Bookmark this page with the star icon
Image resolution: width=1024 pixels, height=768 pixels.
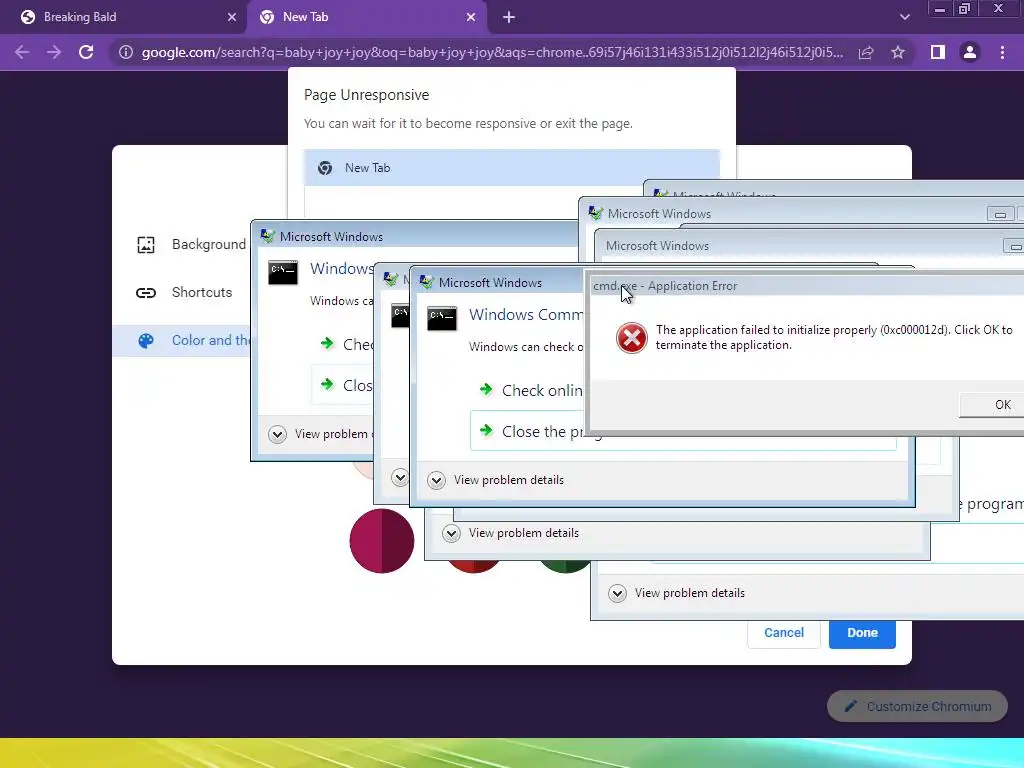click(898, 52)
